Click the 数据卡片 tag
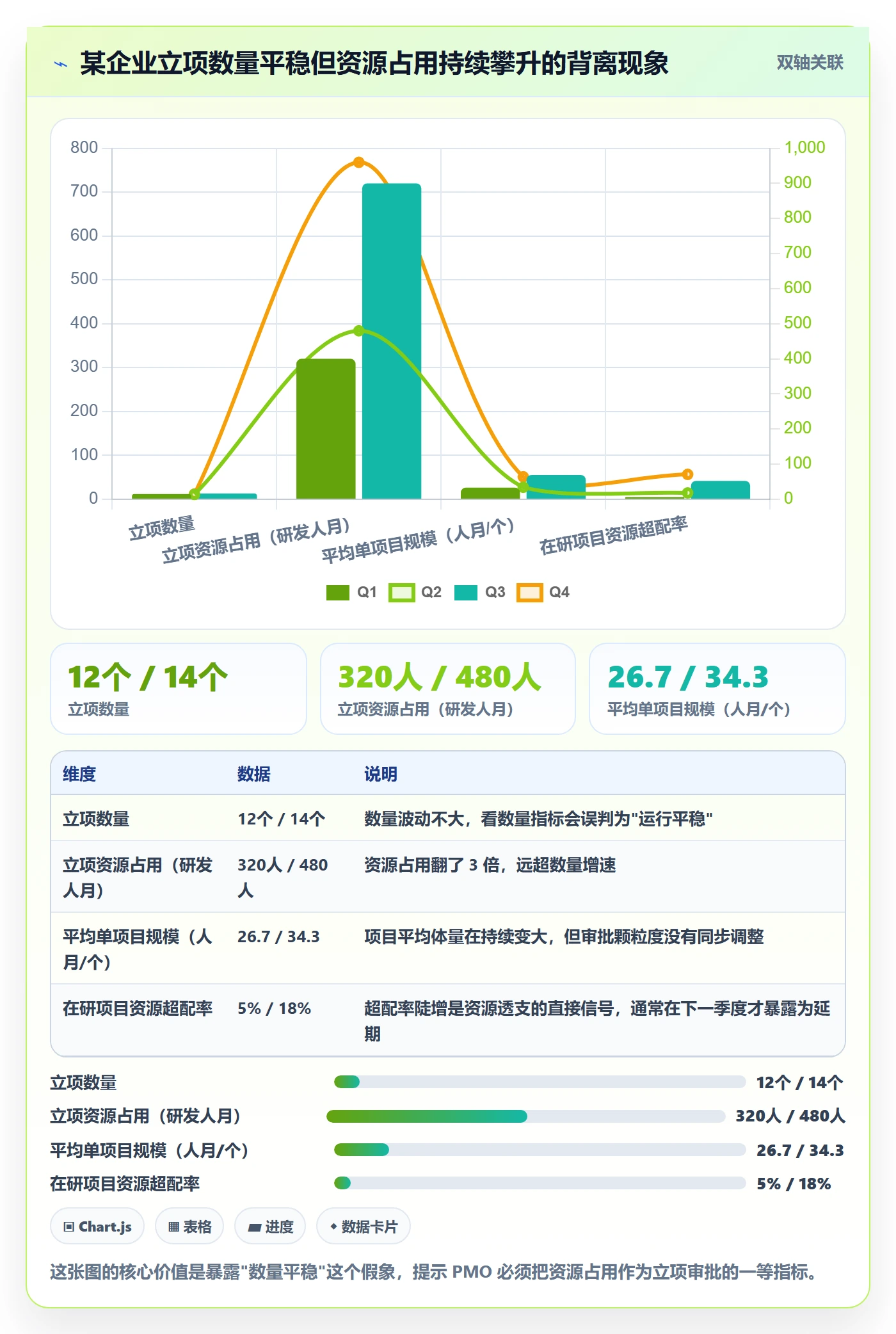 364,1226
